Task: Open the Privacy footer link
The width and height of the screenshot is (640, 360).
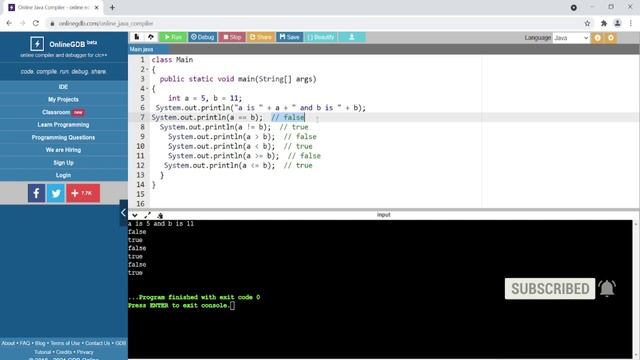Action: coord(85,352)
